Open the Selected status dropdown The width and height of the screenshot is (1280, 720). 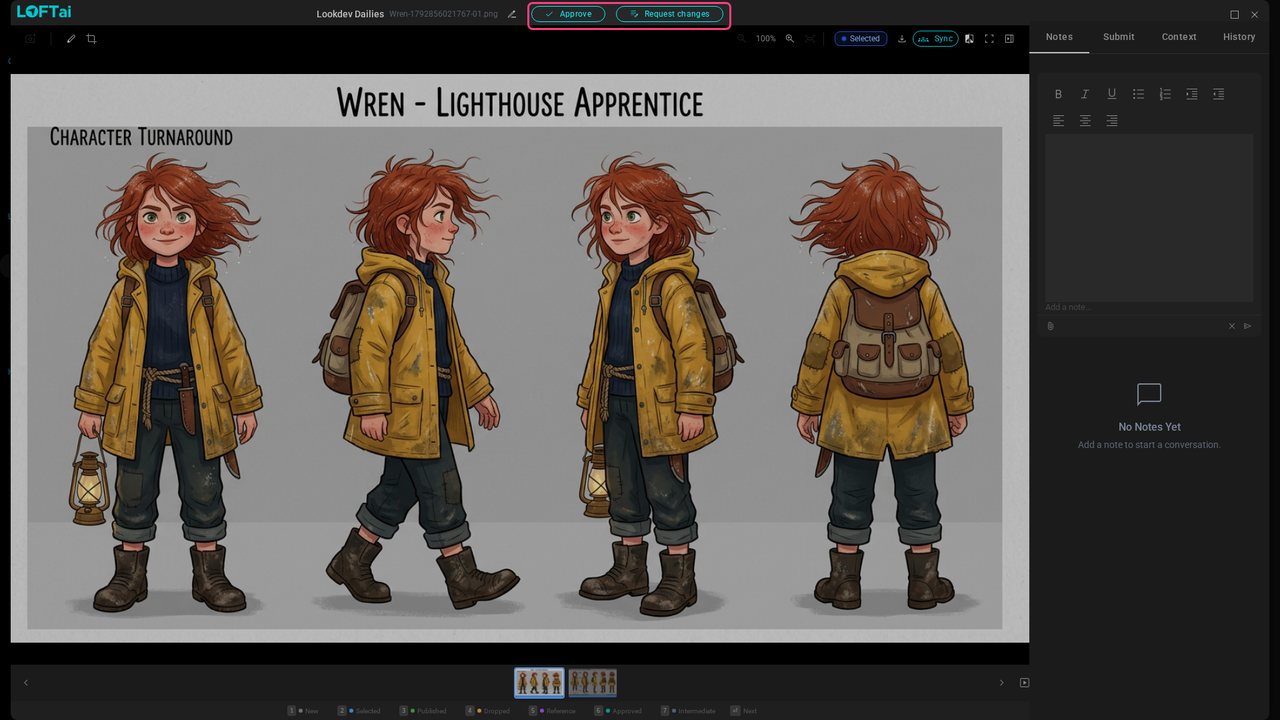pos(860,39)
